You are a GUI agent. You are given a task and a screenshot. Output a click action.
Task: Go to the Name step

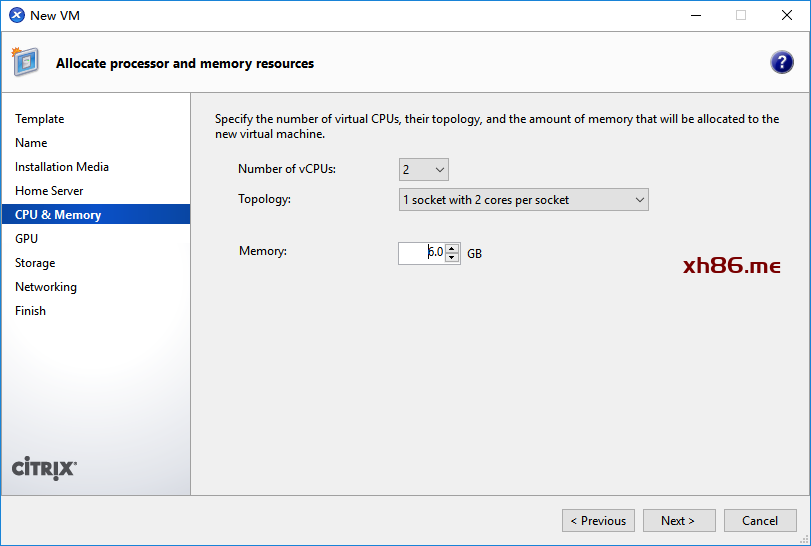pos(31,143)
